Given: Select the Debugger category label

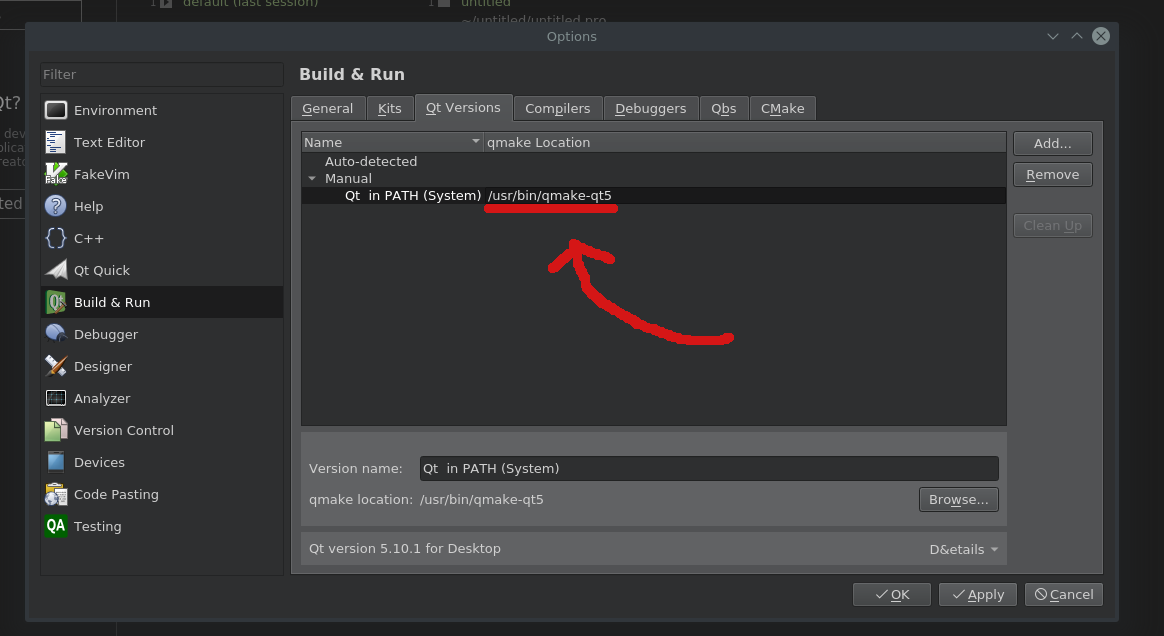Looking at the screenshot, I should [x=106, y=335].
